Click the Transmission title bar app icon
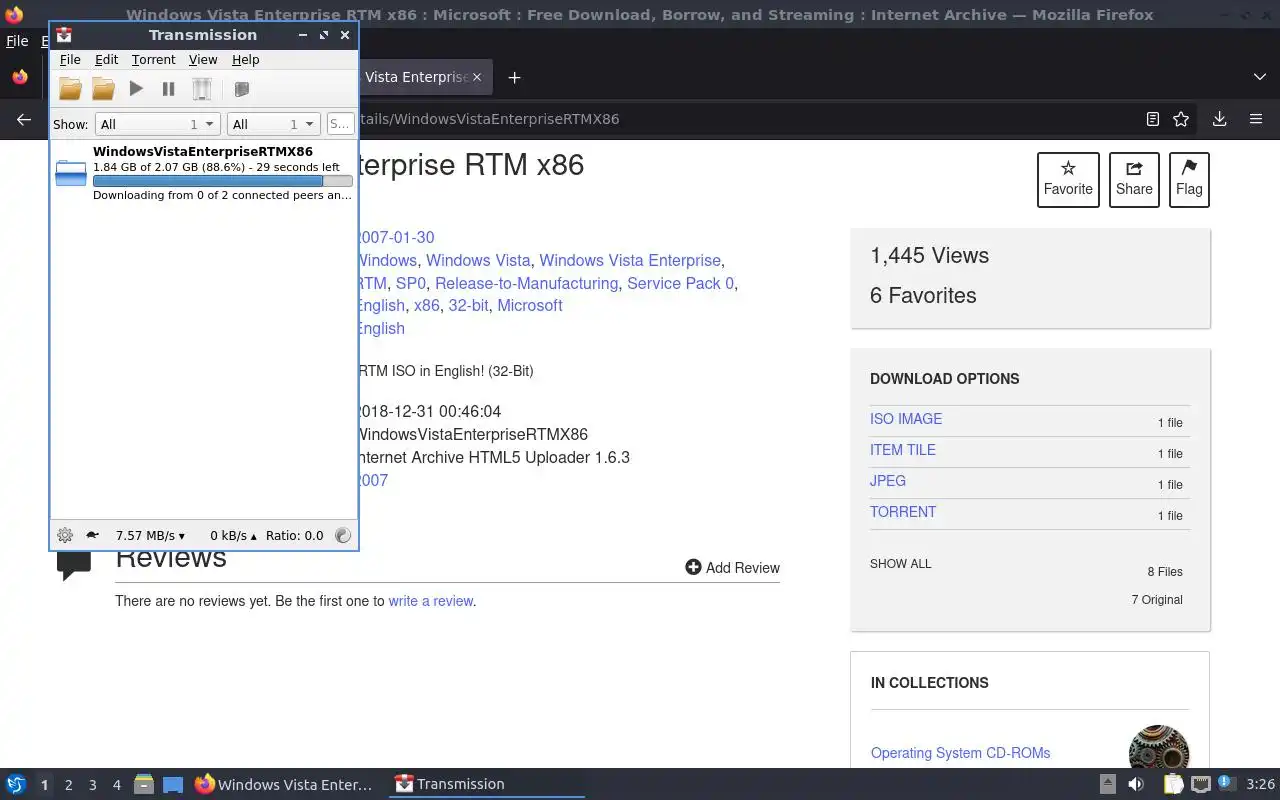 [x=64, y=35]
